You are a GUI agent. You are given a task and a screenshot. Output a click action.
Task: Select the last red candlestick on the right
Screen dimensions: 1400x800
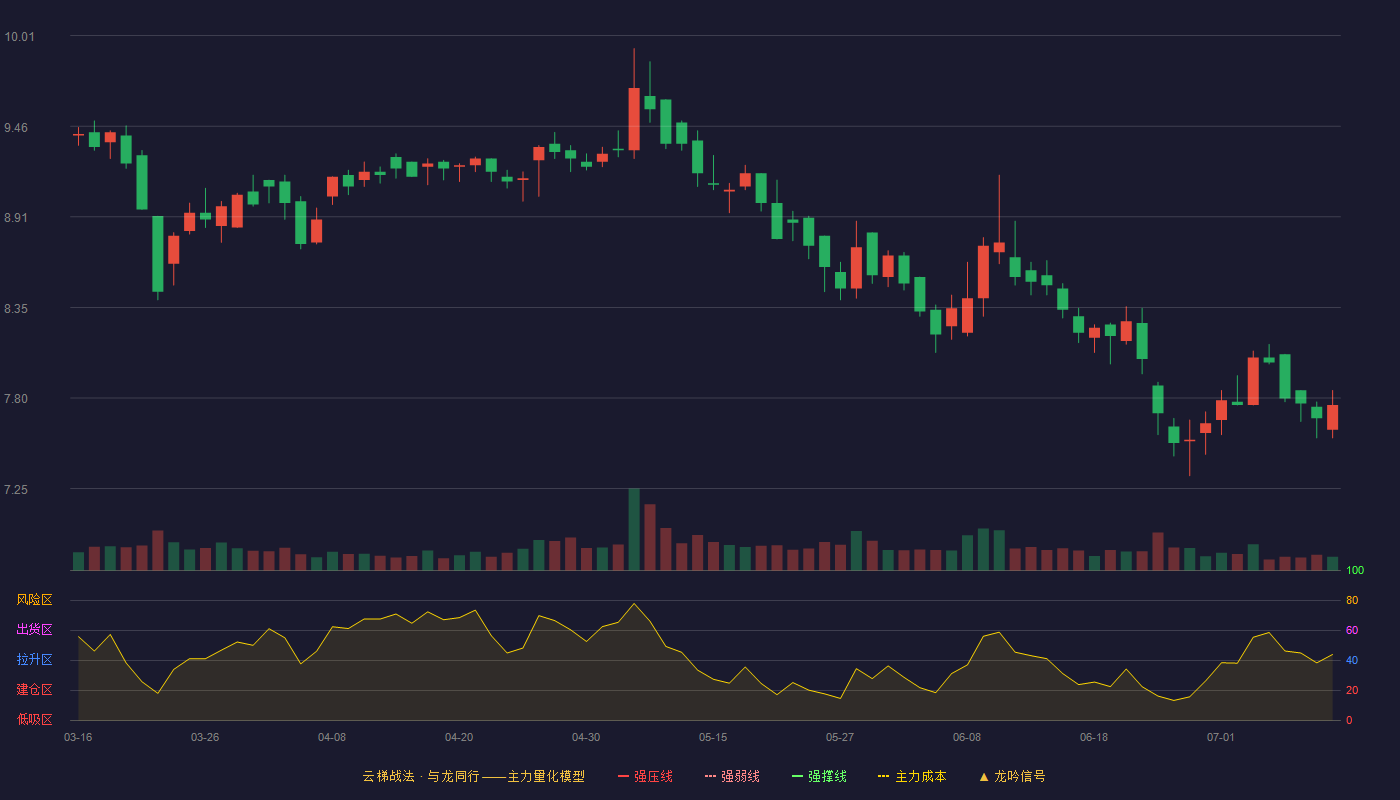[1332, 417]
